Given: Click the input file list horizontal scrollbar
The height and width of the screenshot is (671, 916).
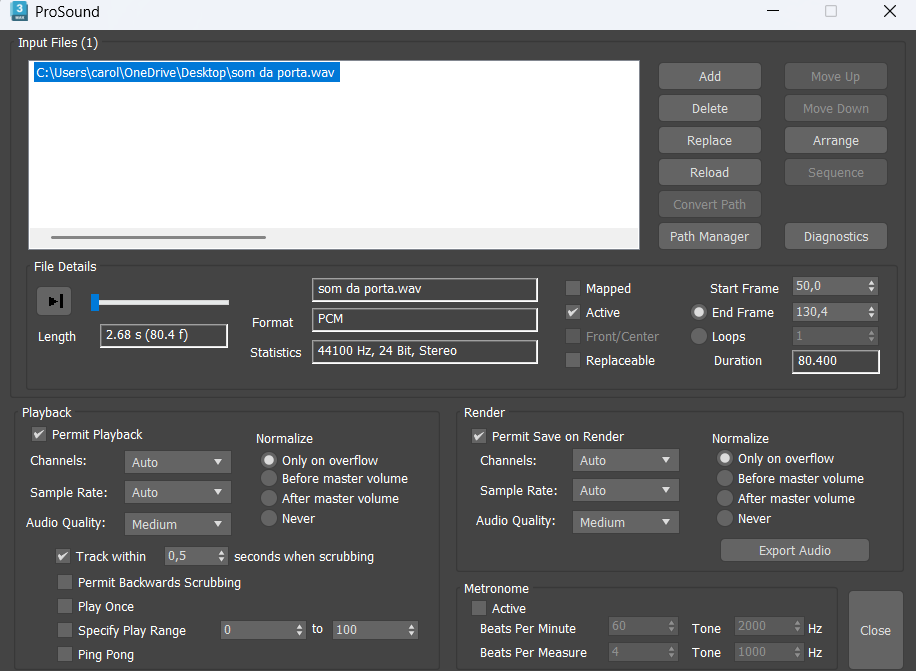Looking at the screenshot, I should tap(158, 238).
